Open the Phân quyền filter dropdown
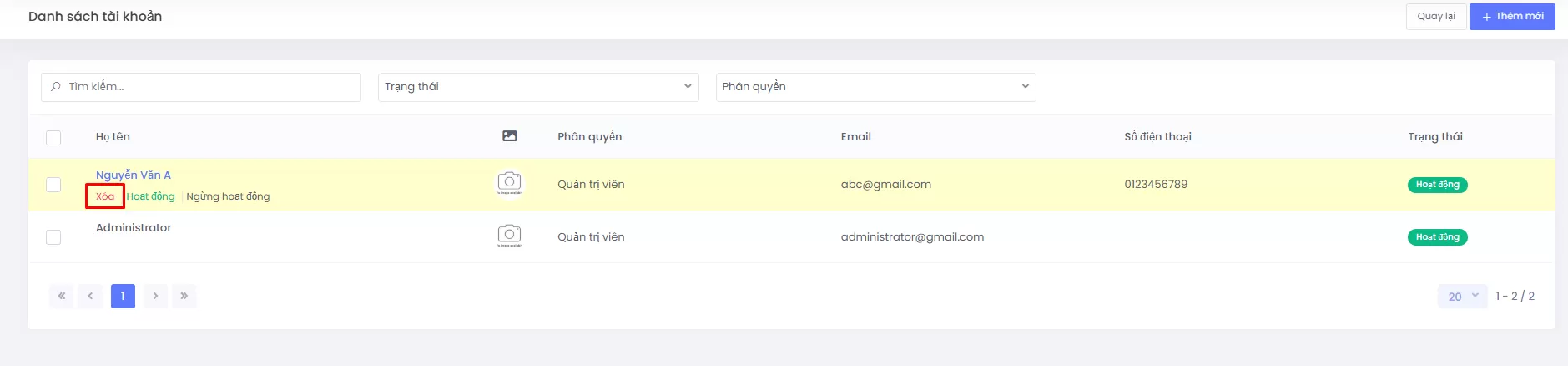1568x366 pixels. tap(875, 87)
